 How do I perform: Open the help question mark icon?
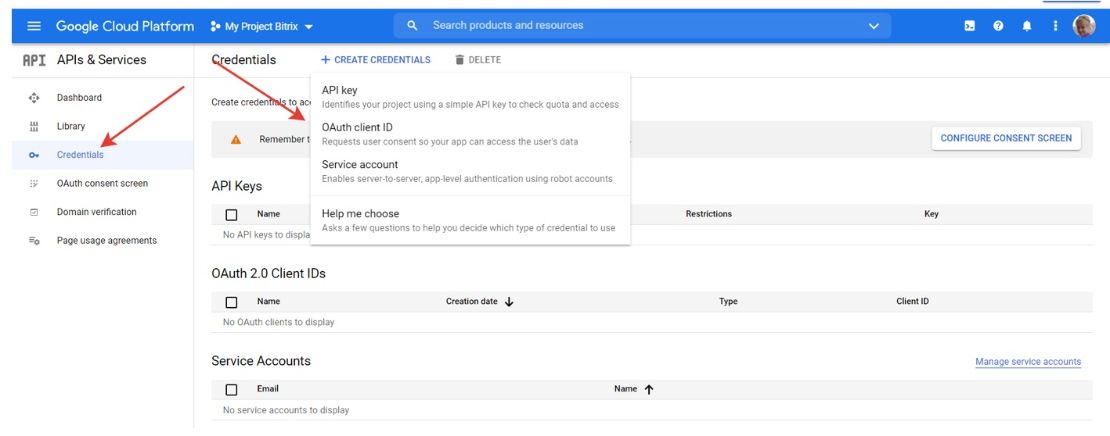998,26
